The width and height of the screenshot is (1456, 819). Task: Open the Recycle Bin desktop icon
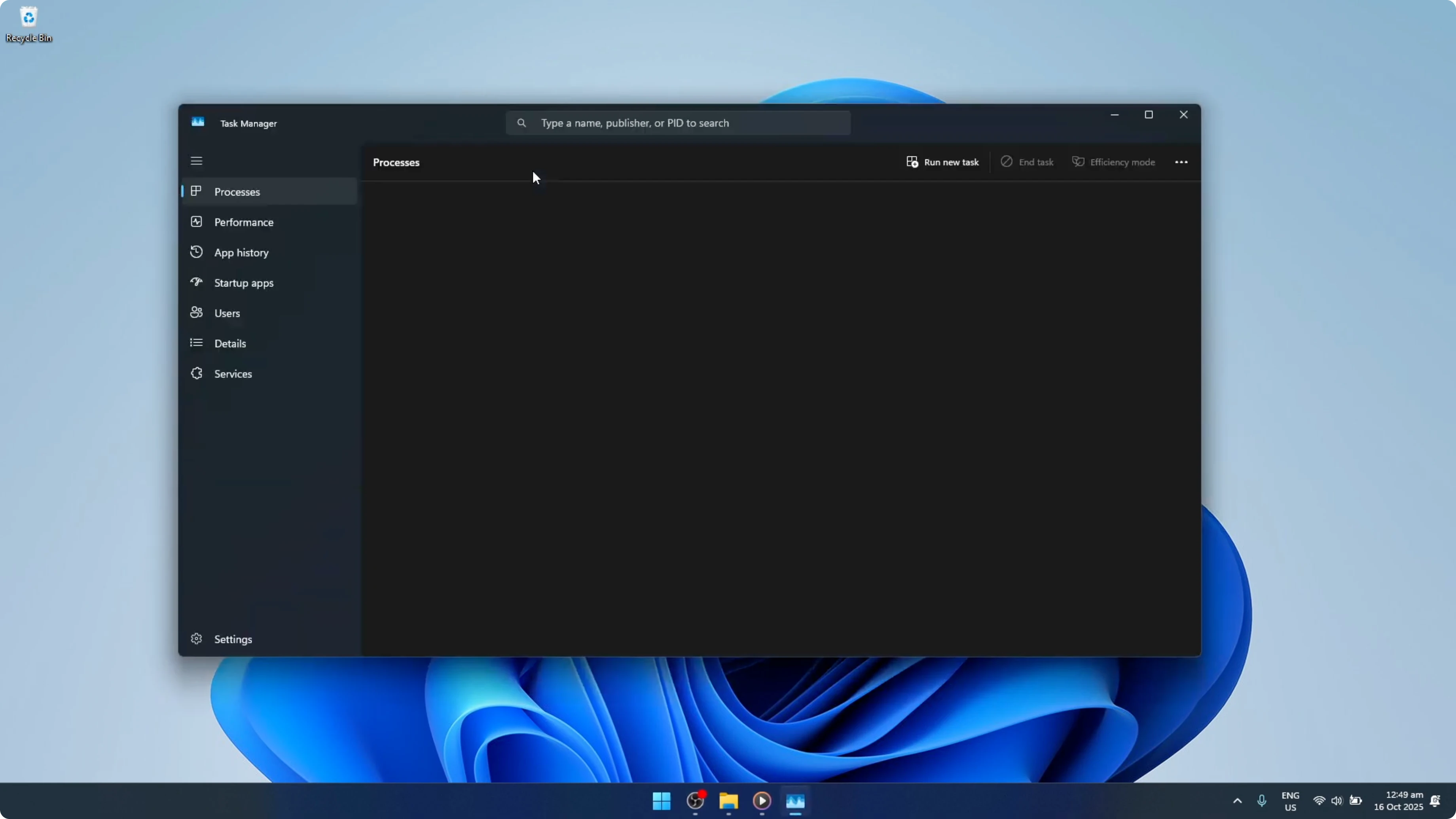[29, 24]
